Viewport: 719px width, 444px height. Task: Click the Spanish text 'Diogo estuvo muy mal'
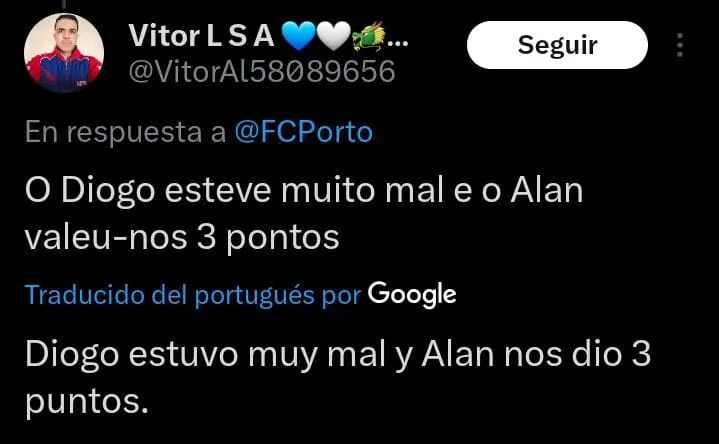tap(205, 355)
